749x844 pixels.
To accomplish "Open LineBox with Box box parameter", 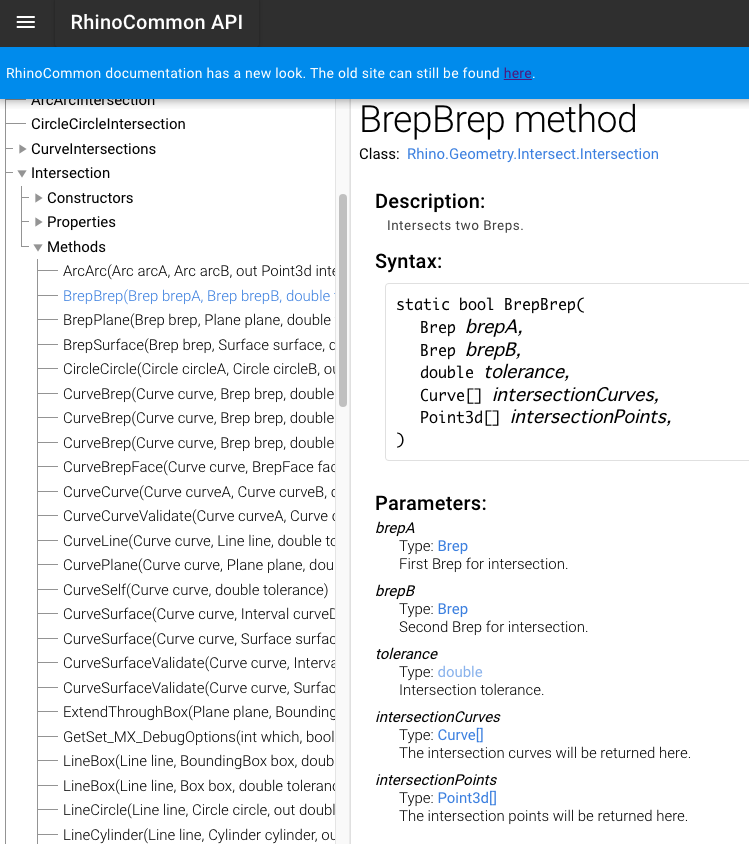I will [x=199, y=786].
